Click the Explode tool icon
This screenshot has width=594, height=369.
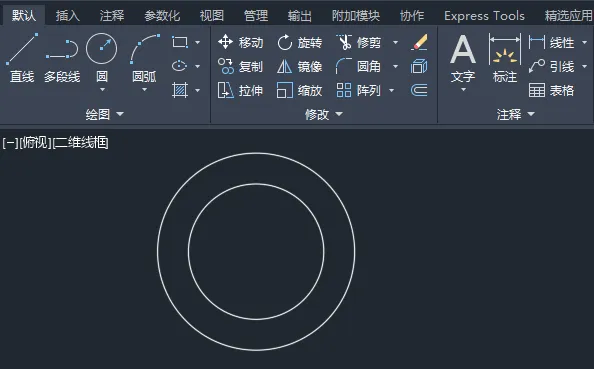pyautogui.click(x=419, y=66)
